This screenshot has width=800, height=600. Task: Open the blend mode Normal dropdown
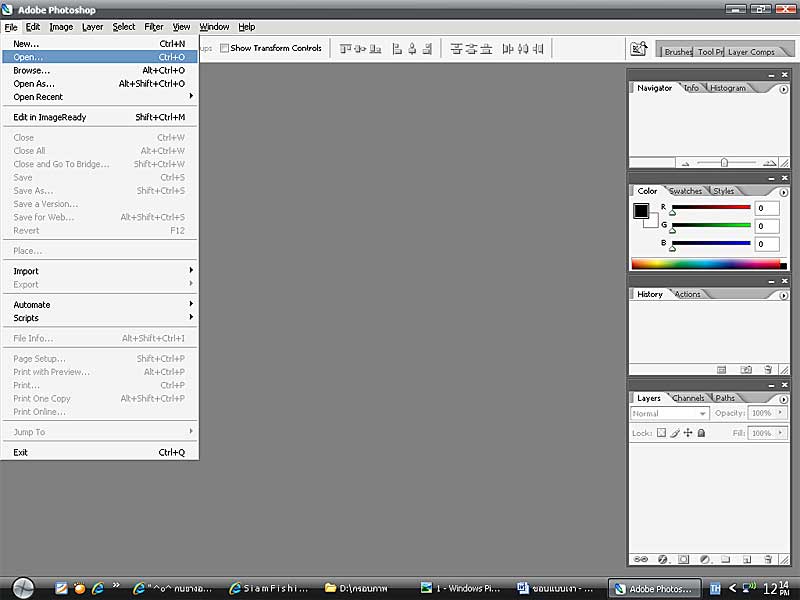click(x=669, y=413)
